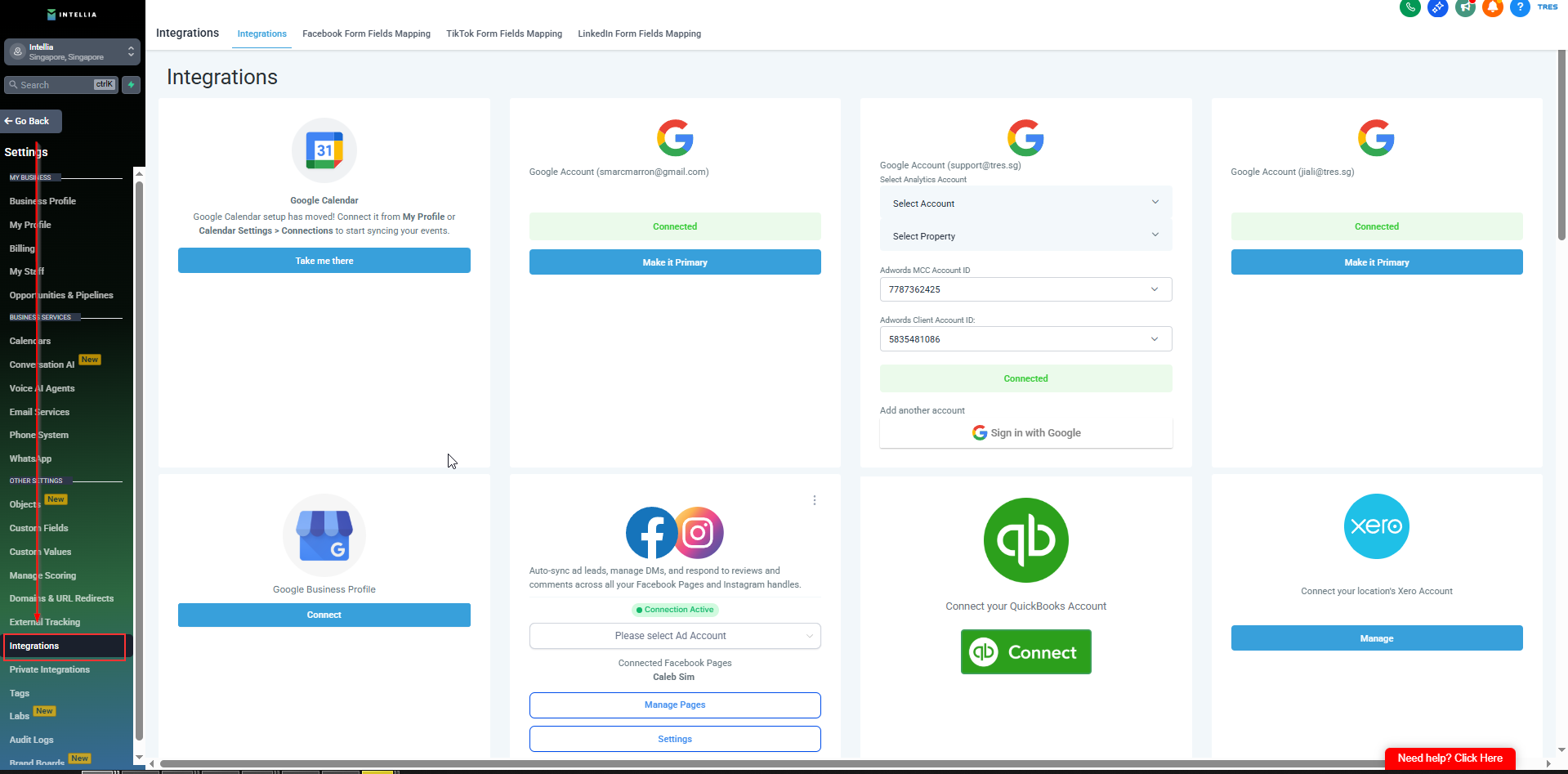Open the green phone dialer icon
The width and height of the screenshot is (1568, 774).
tap(1410, 7)
